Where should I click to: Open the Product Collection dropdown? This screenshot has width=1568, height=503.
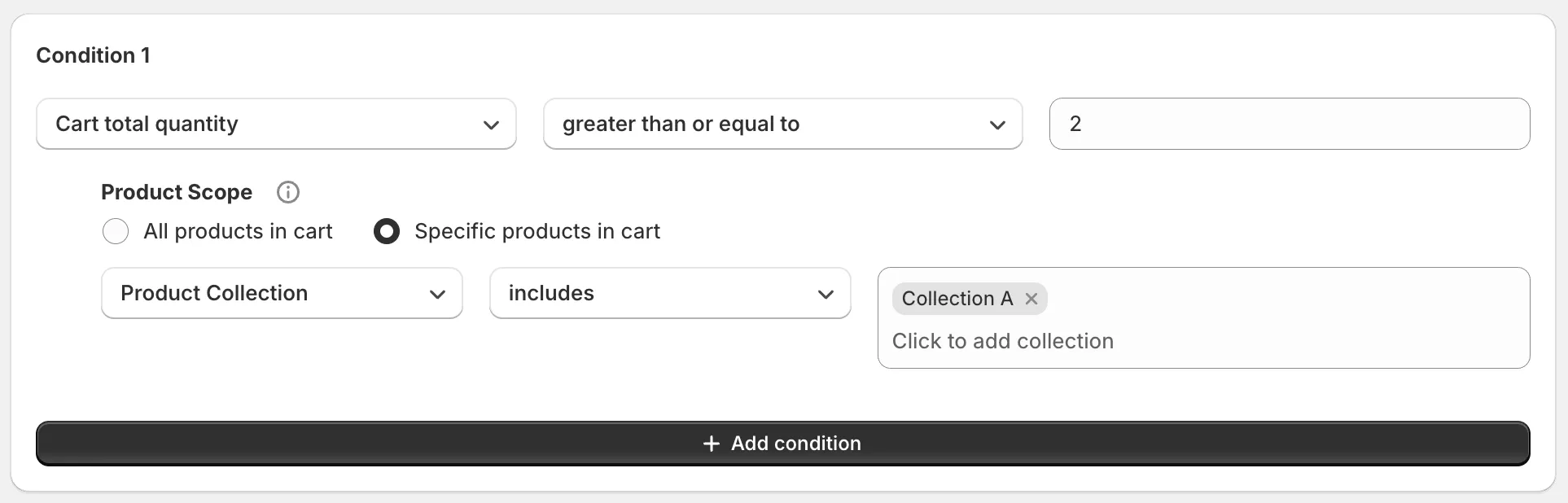[282, 294]
